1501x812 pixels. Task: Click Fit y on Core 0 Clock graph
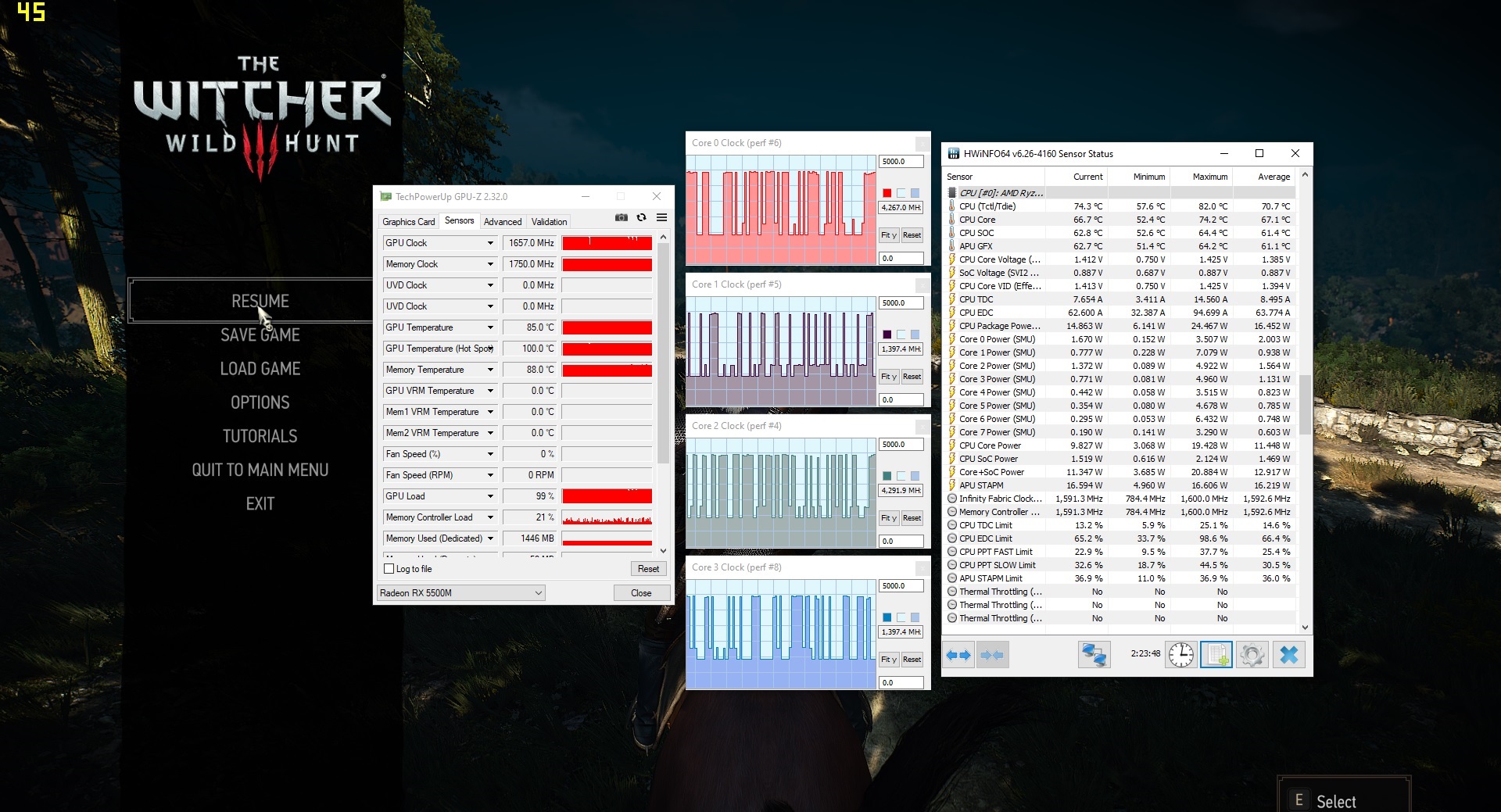tap(889, 235)
